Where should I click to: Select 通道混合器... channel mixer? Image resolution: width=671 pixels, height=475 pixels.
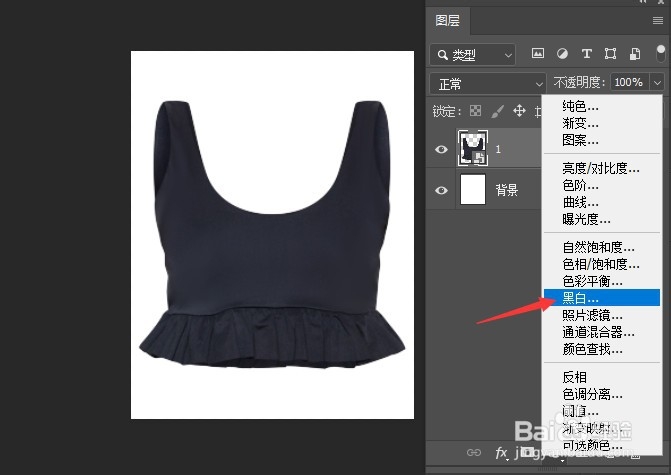(602, 332)
